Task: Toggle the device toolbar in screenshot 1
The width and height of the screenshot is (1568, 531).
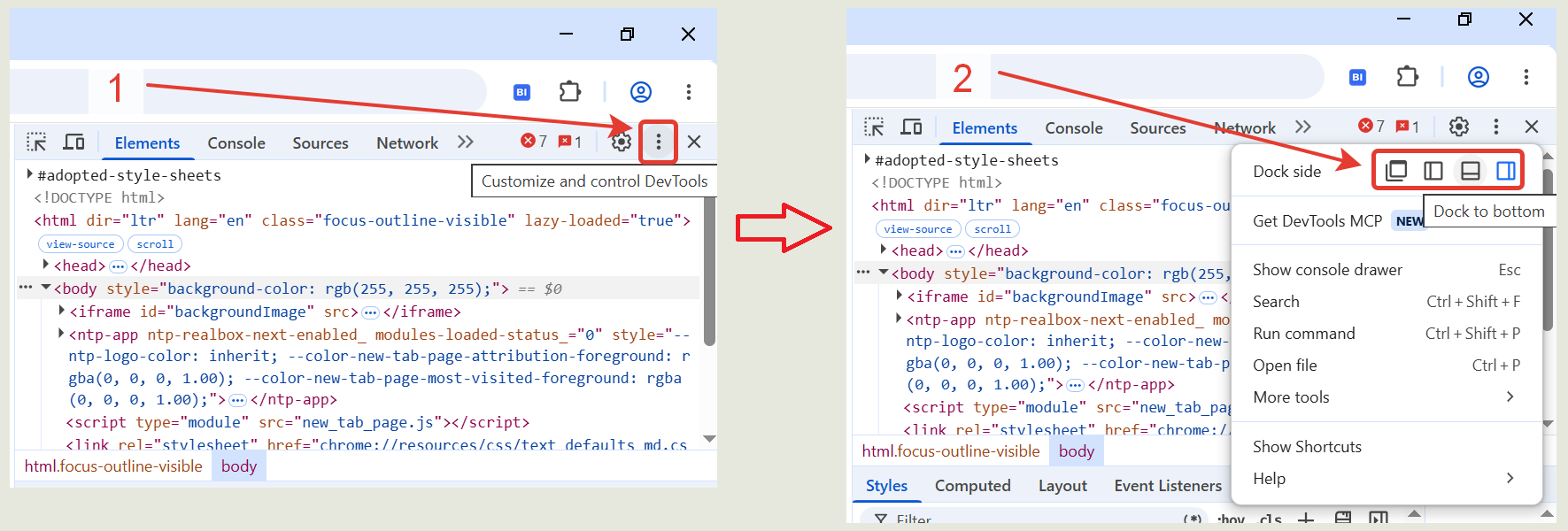Action: pos(73,142)
